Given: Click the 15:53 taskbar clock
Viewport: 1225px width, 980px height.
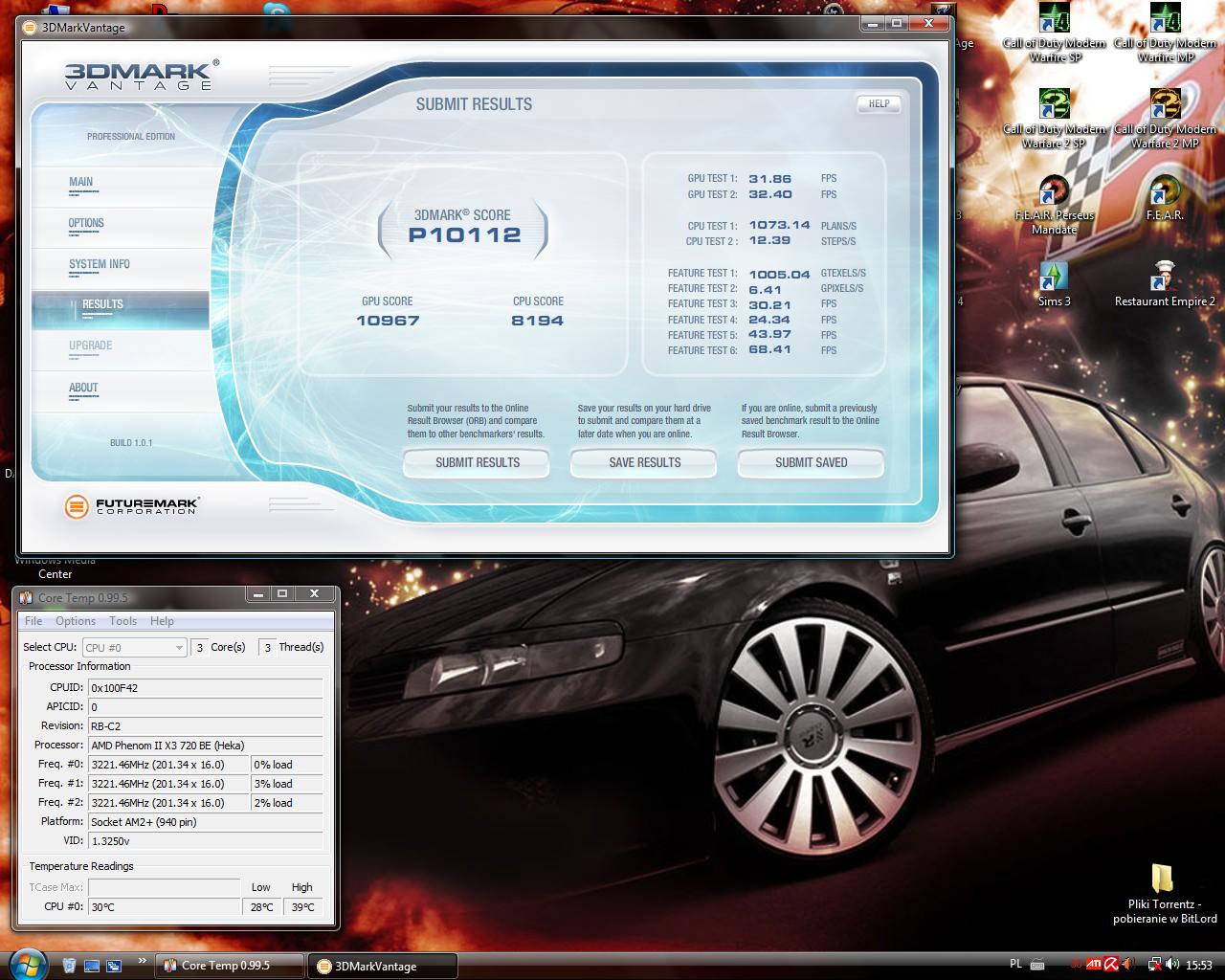Looking at the screenshot, I should 1199,966.
